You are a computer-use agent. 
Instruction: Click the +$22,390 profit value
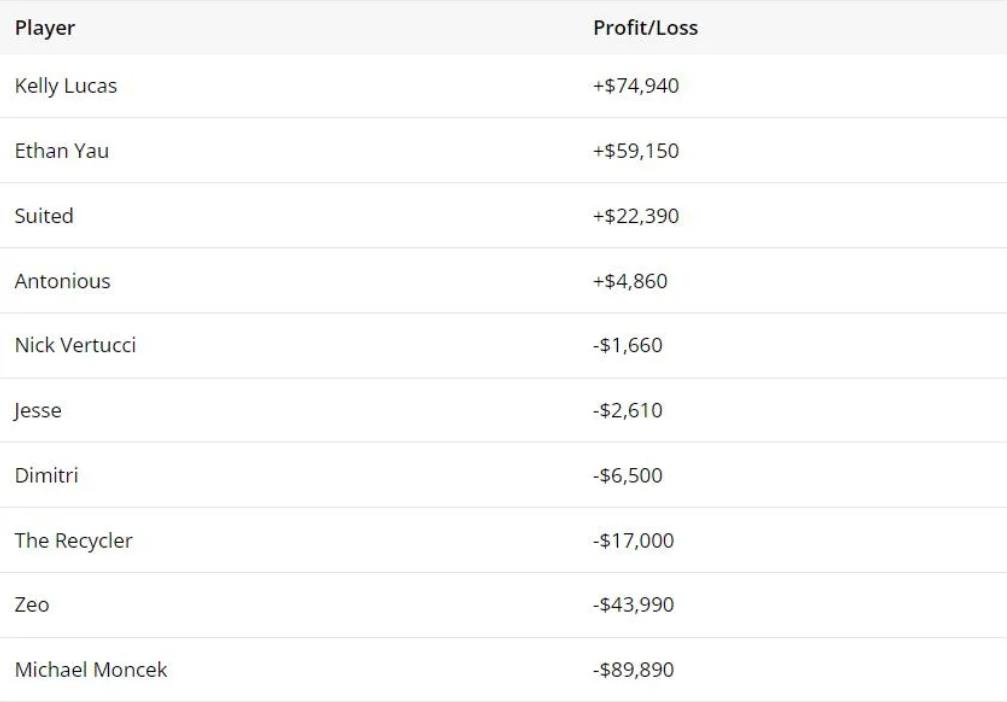(636, 216)
